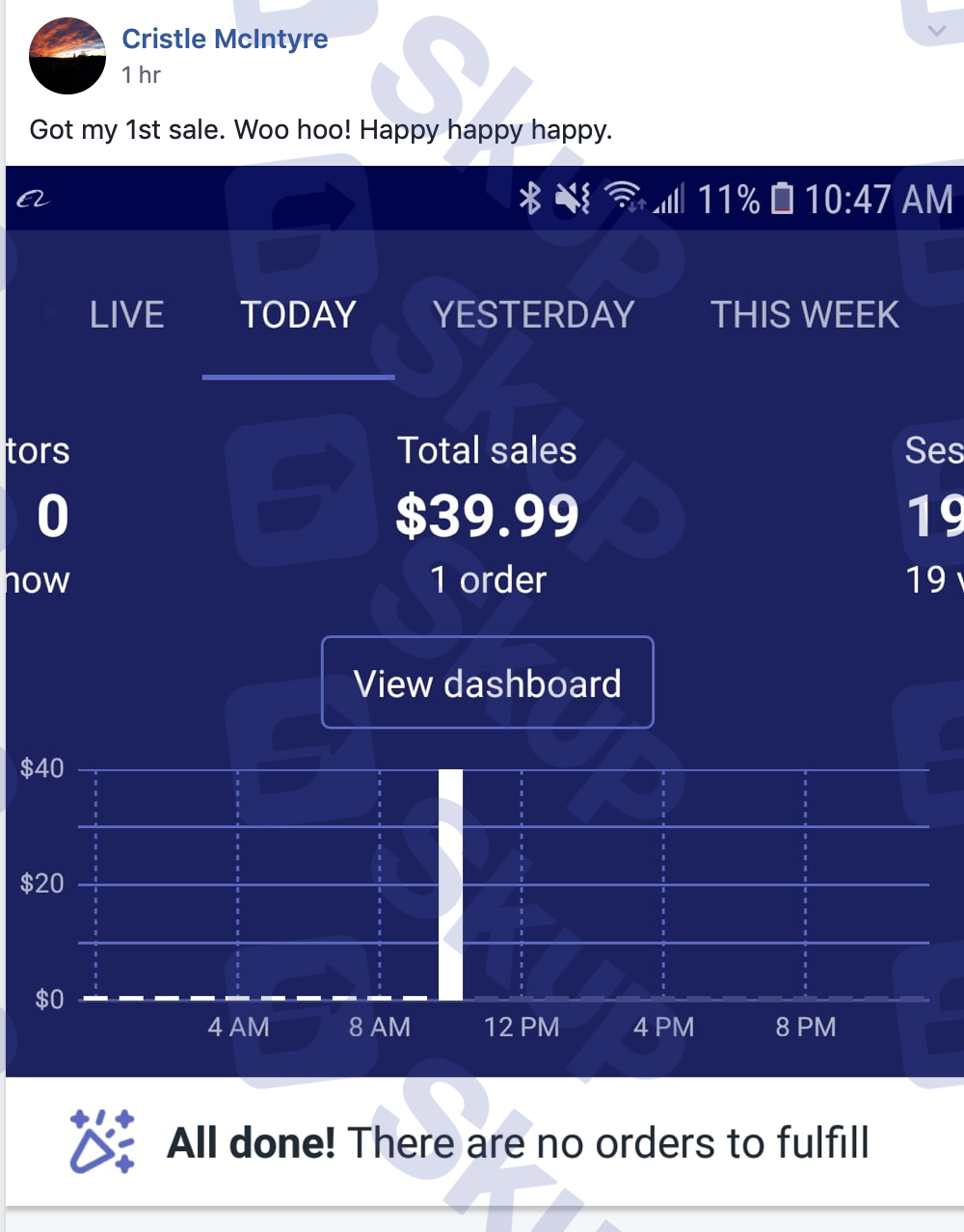Tap the script logo icon in status bar
This screenshot has height=1232, width=964.
(x=32, y=200)
